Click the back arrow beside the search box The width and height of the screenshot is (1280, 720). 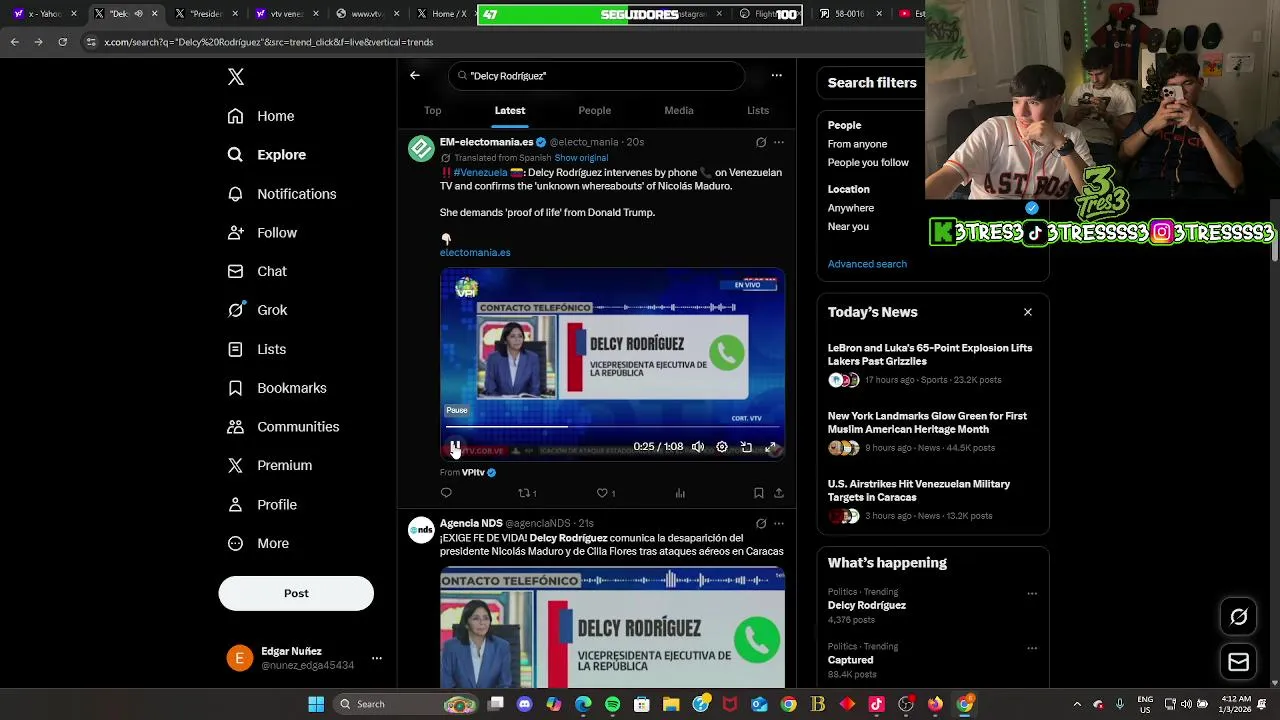[x=415, y=75]
